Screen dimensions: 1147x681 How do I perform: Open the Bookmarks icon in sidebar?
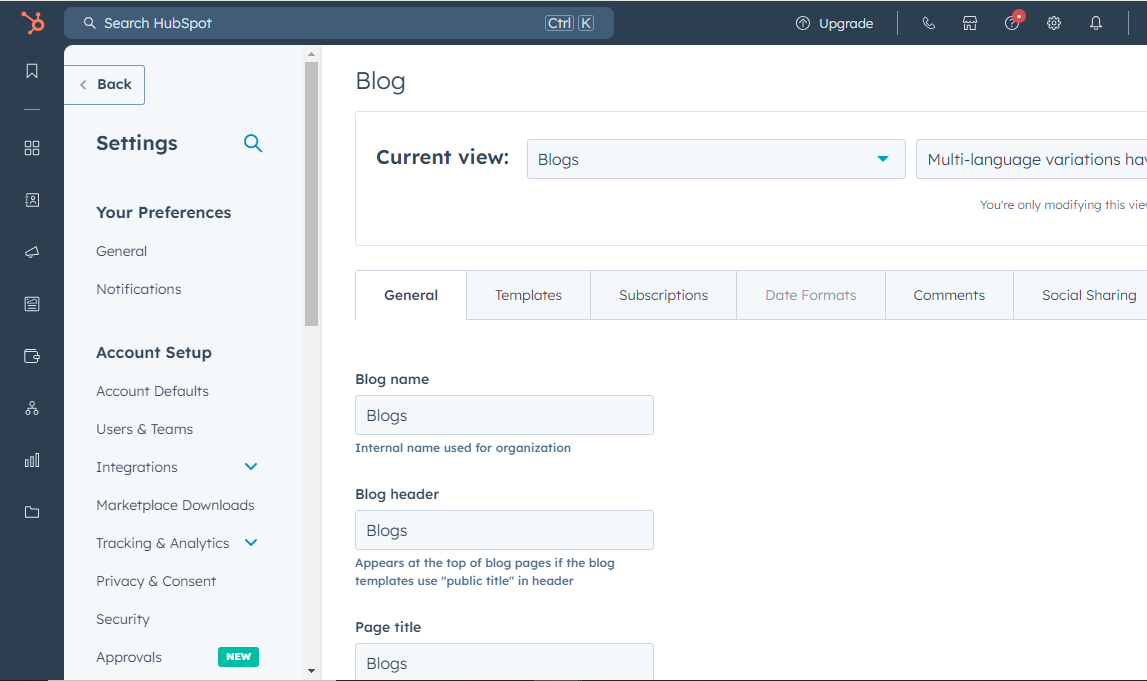32,71
